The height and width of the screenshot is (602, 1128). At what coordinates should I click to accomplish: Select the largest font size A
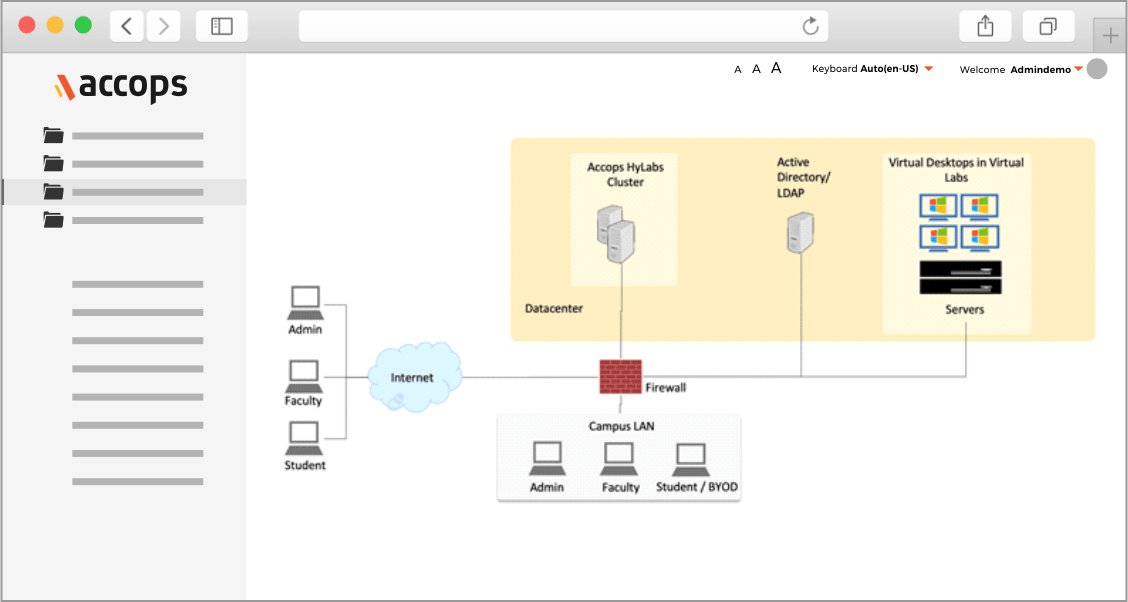click(776, 68)
